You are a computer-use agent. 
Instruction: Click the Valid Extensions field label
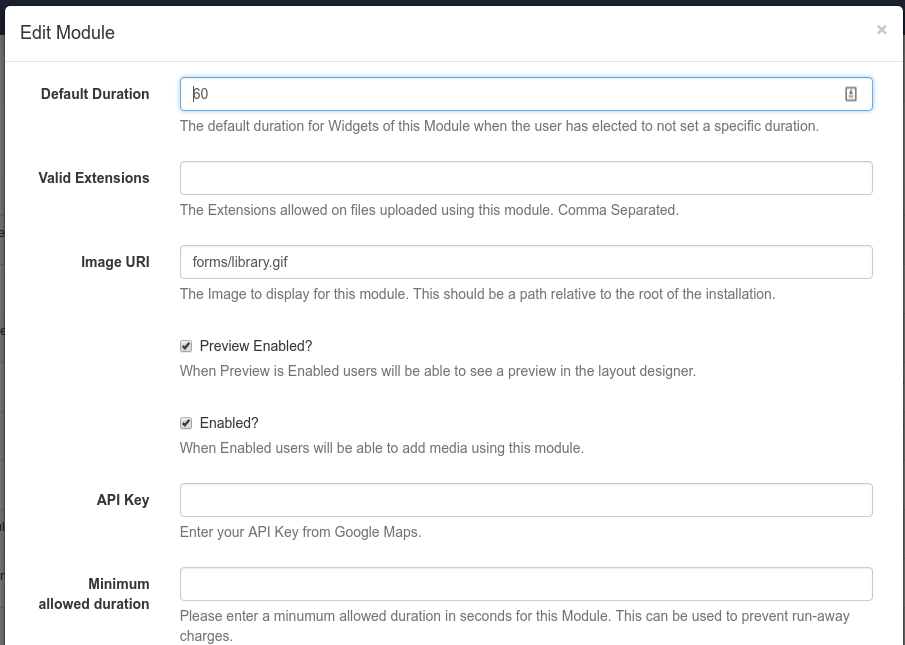point(95,177)
